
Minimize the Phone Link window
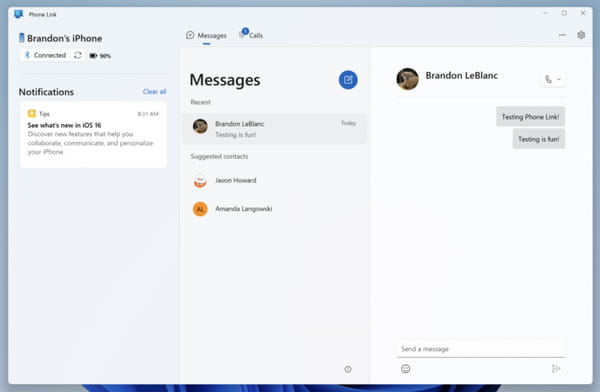pyautogui.click(x=545, y=13)
